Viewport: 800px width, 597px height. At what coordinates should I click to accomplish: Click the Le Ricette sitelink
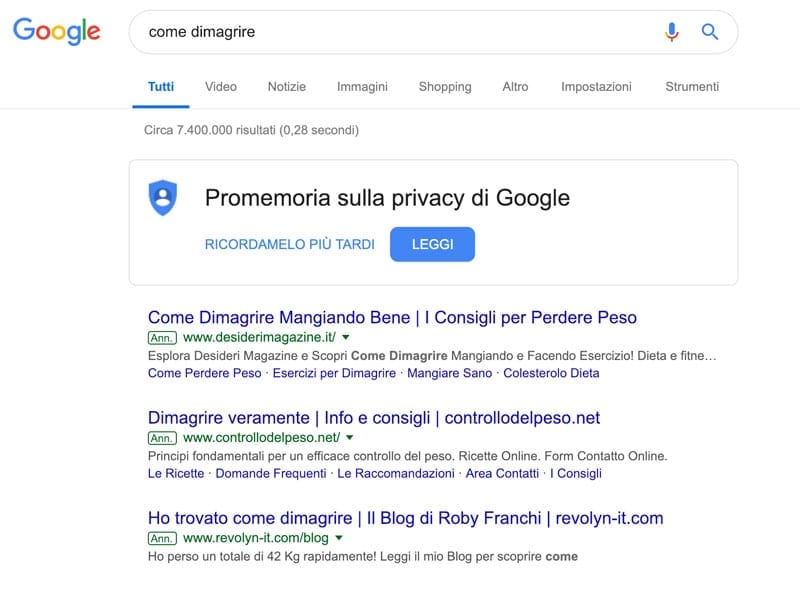pyautogui.click(x=172, y=474)
